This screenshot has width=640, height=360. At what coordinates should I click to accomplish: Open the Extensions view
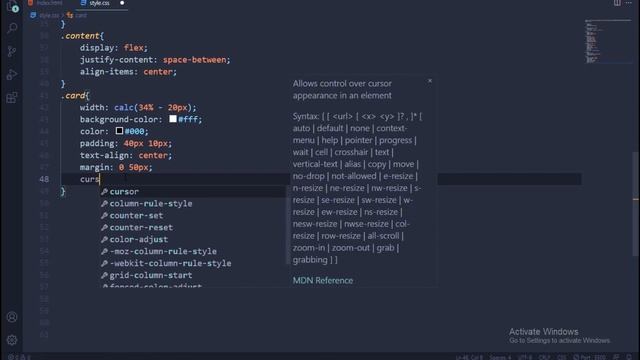click(x=12, y=98)
